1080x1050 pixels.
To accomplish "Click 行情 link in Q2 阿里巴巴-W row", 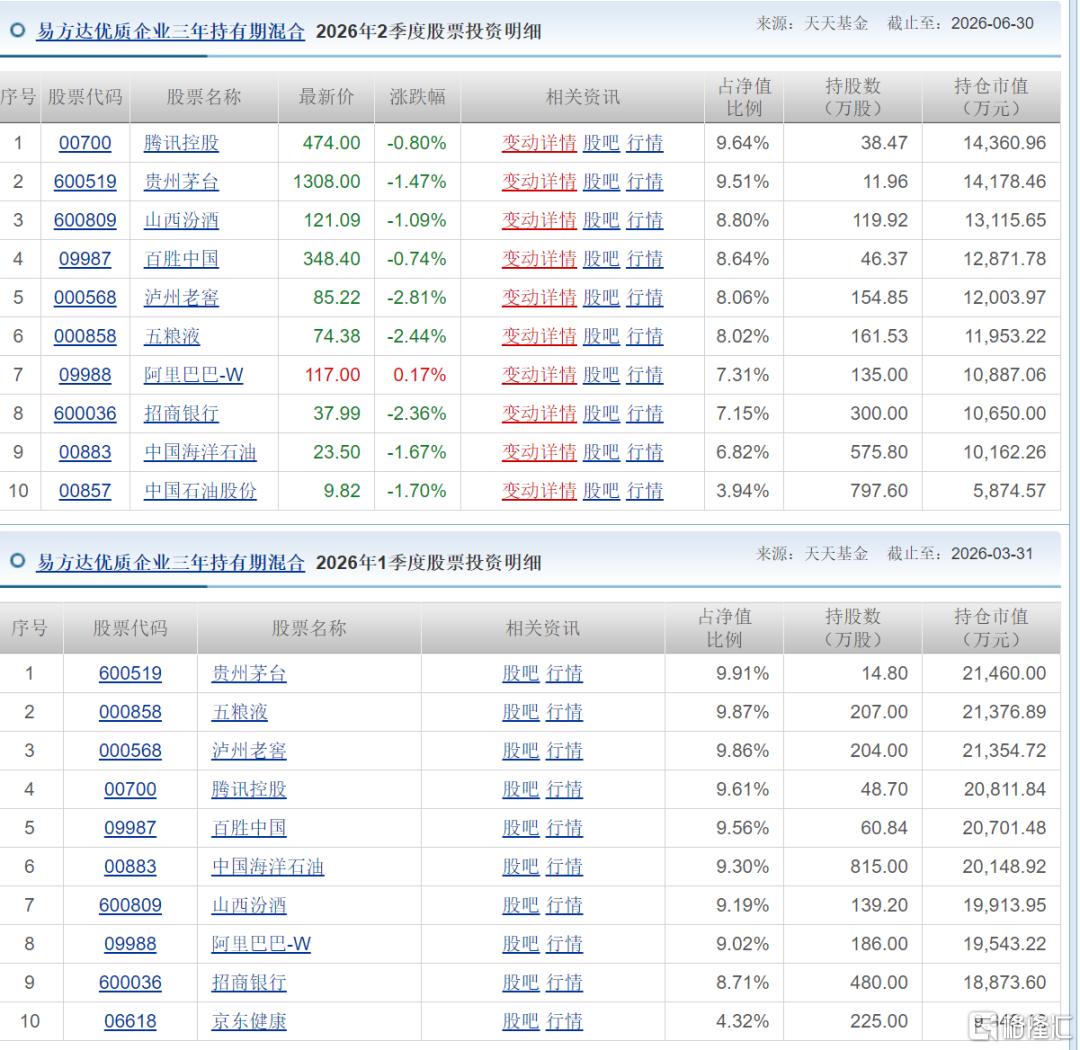I will pyautogui.click(x=644, y=374).
